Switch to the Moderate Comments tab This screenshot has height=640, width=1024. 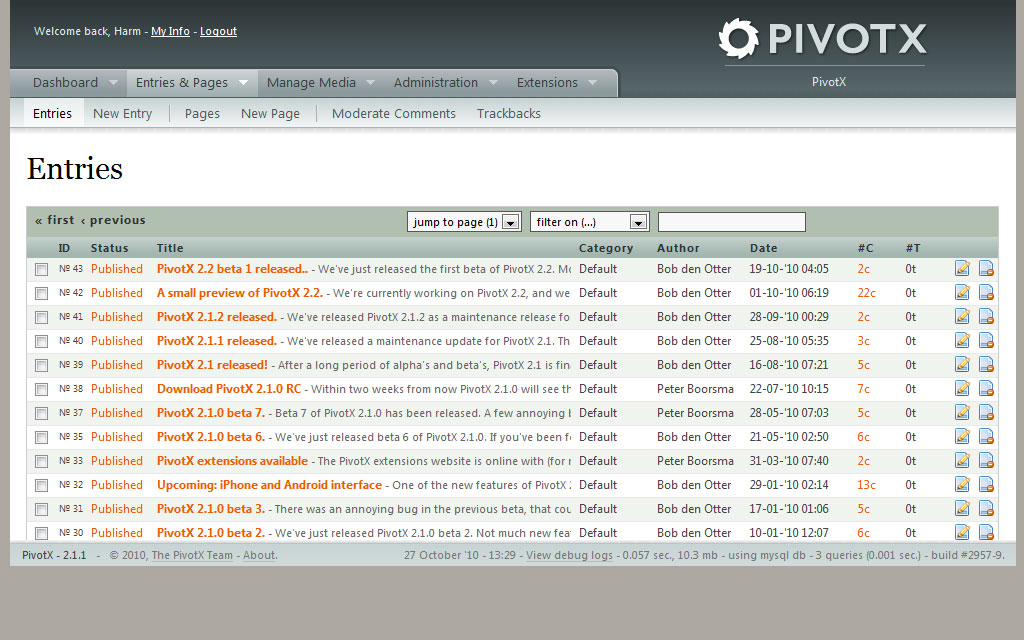[393, 113]
